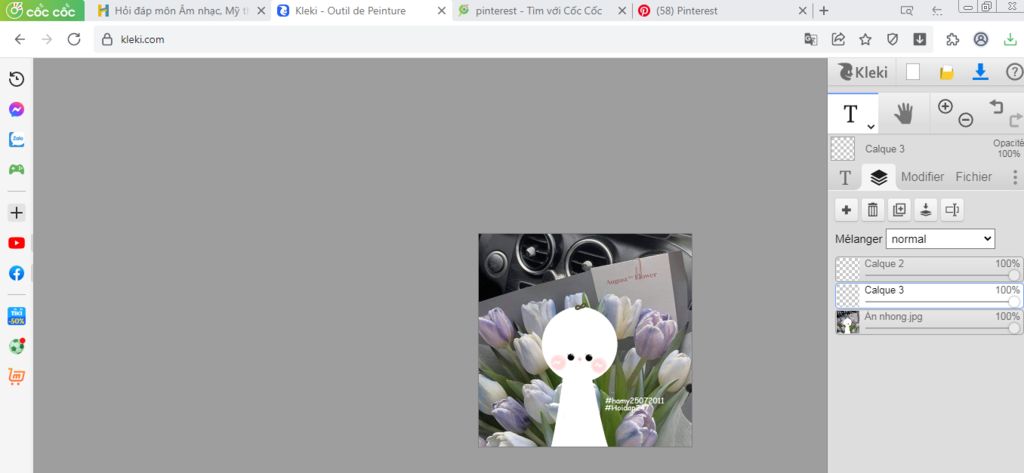
Task: Open the three-dot more options menu
Action: (1014, 177)
